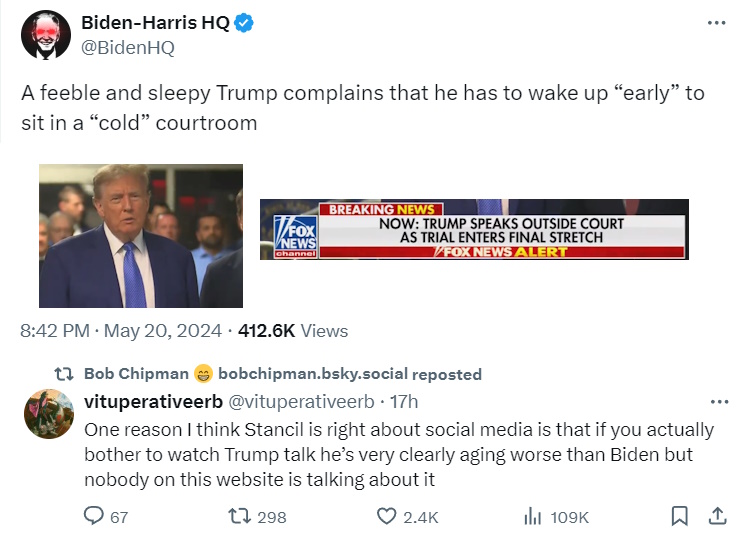Image resolution: width=743 pixels, height=543 pixels.
Task: Open the Fox News breaking news image
Action: 474,229
